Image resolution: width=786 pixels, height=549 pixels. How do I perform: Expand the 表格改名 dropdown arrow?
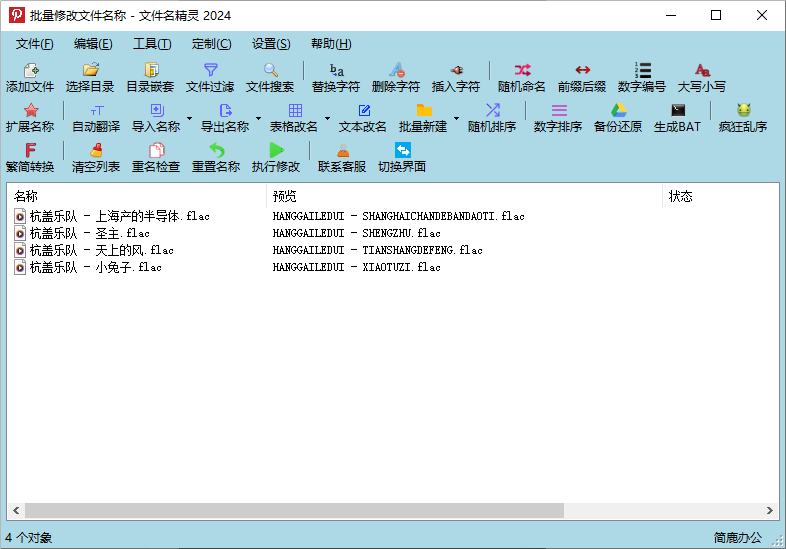click(x=327, y=119)
